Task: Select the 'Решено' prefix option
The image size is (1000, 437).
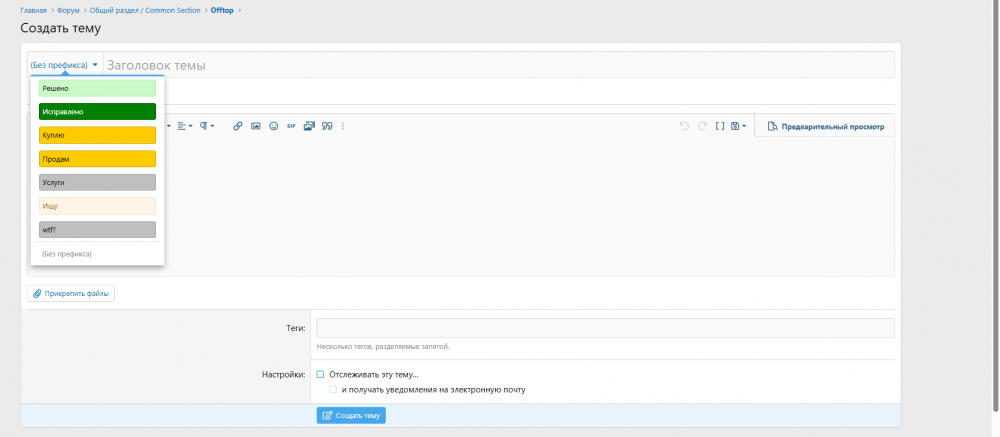Action: [98, 89]
